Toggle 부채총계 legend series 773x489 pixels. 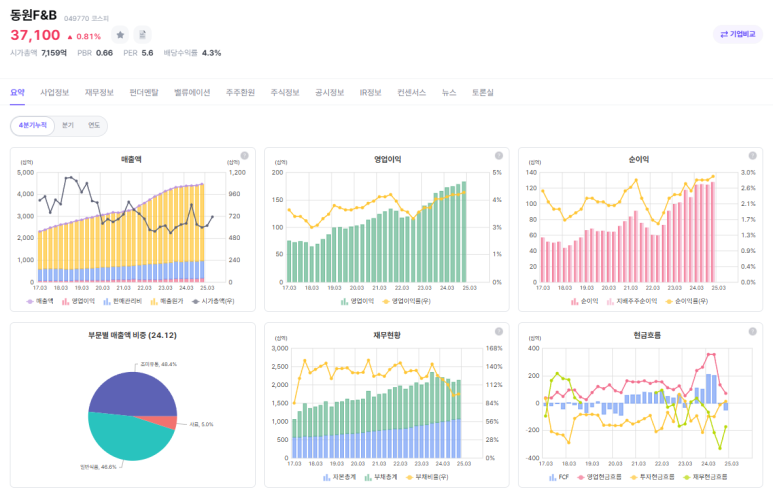pos(381,477)
